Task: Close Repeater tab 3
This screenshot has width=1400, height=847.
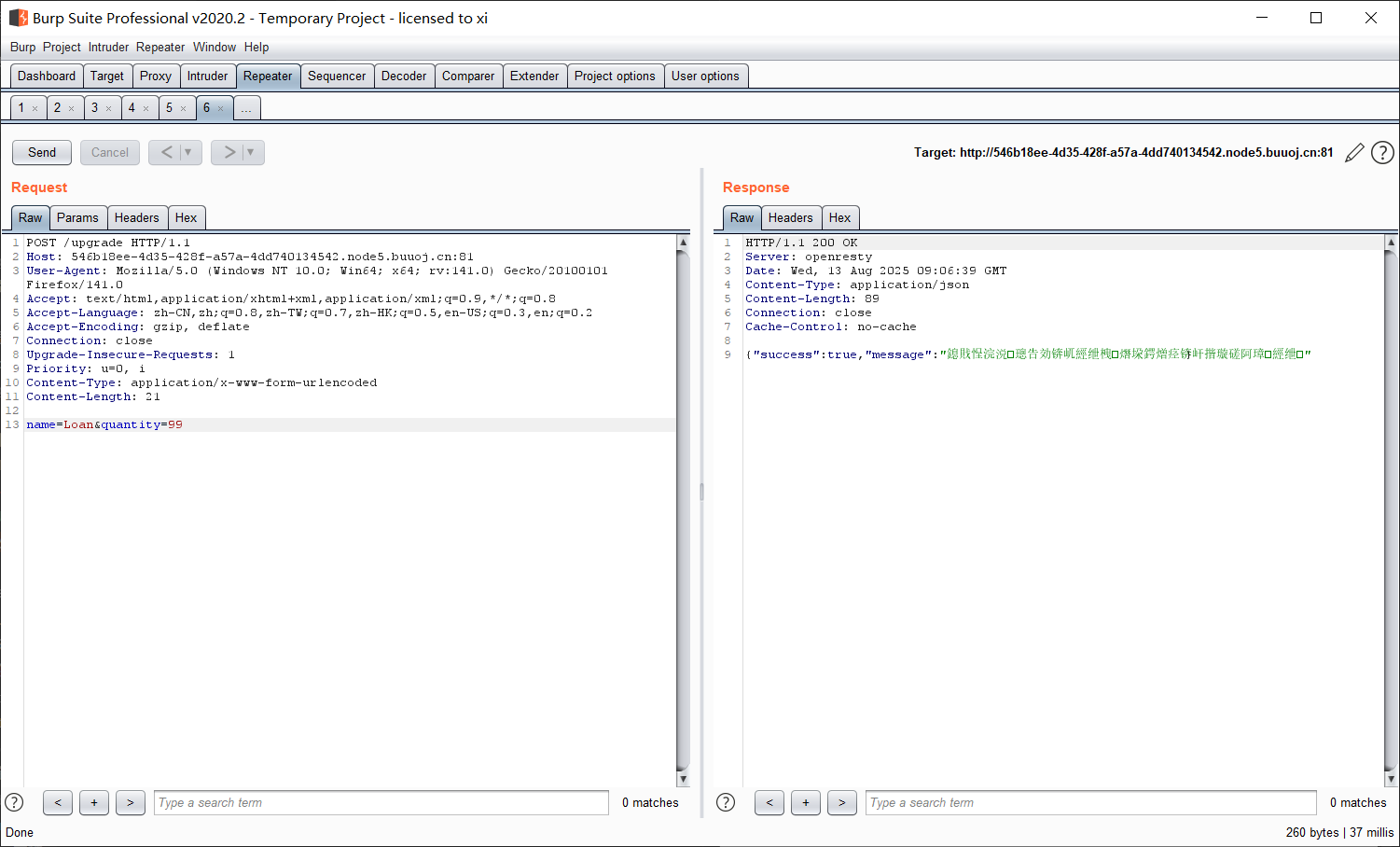Action: click(x=108, y=108)
